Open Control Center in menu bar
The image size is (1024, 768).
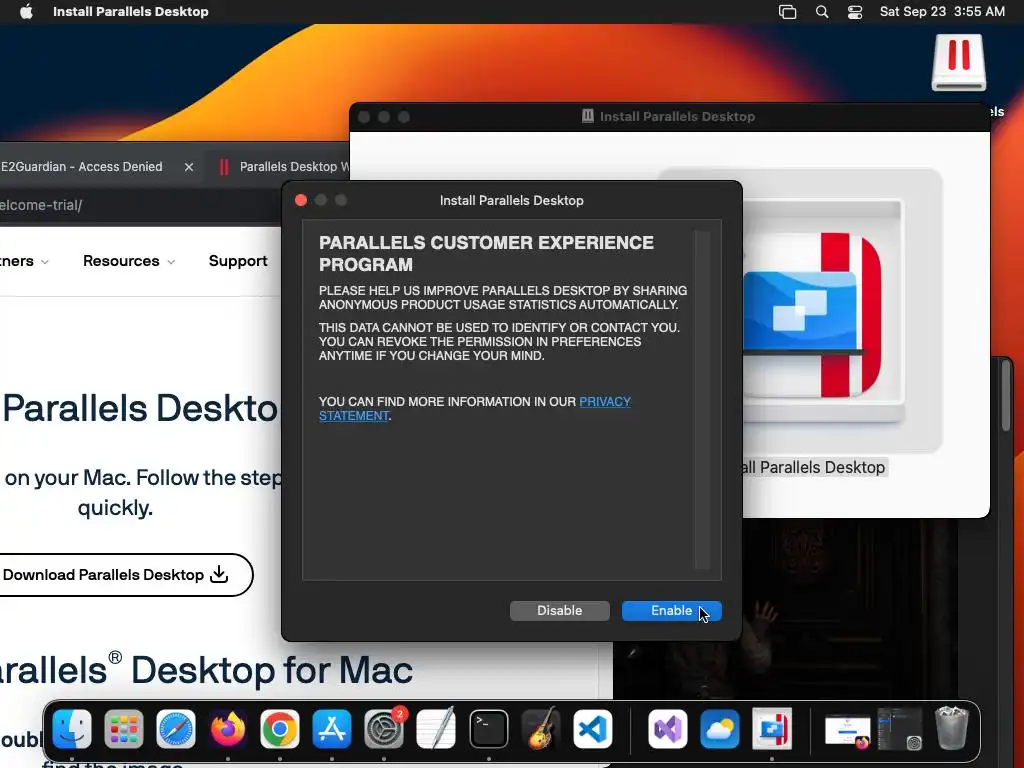[855, 12]
